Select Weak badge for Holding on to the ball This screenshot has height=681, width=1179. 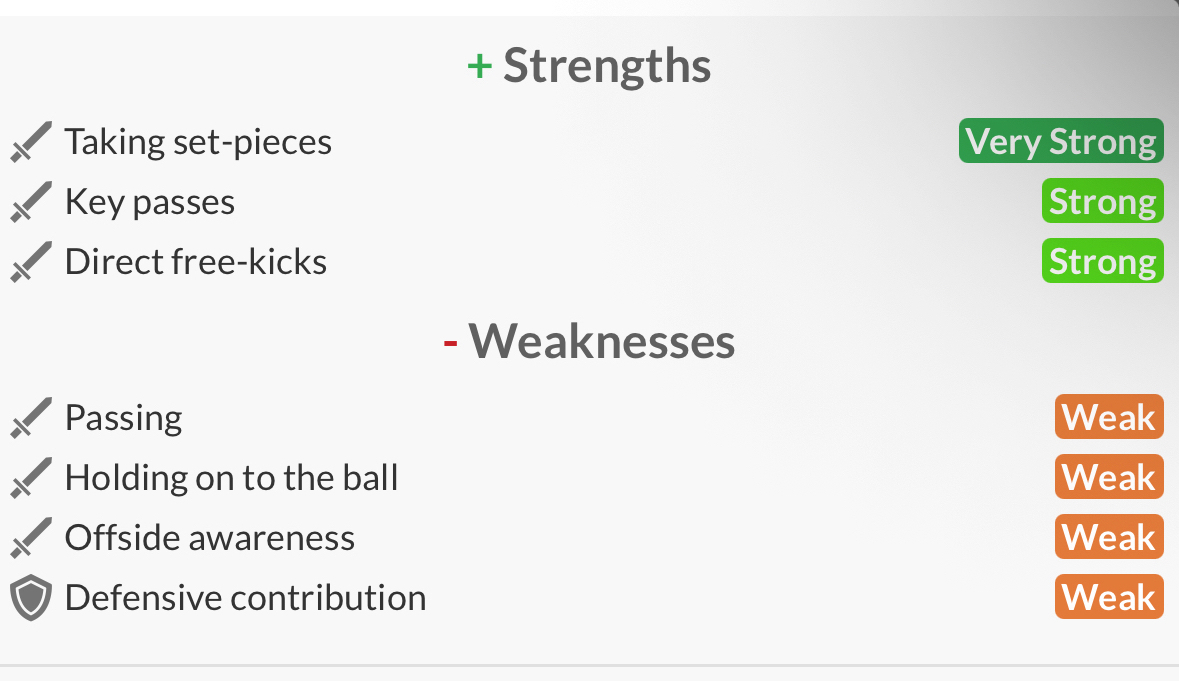1109,477
